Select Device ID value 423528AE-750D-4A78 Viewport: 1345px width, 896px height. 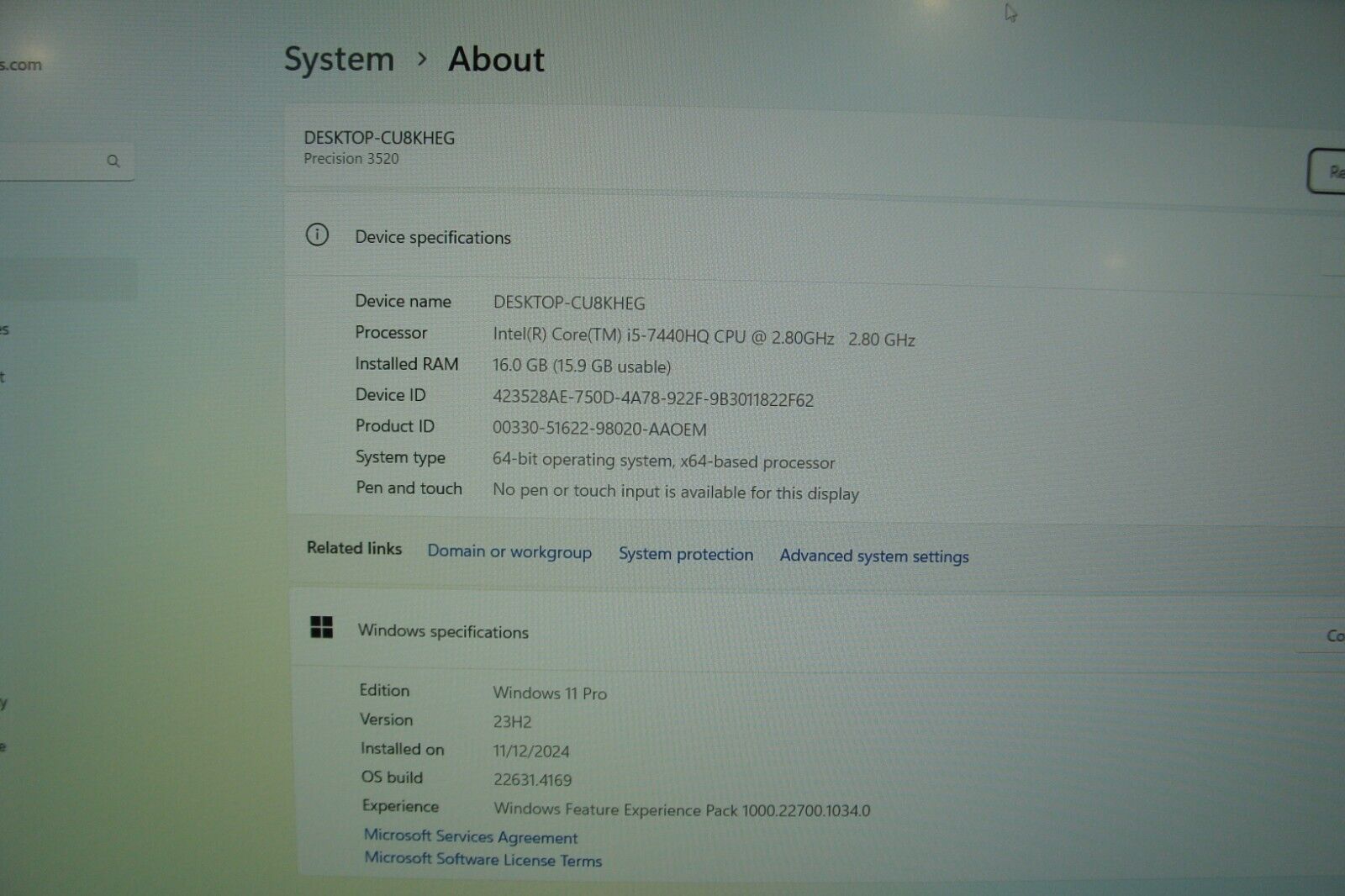pos(653,398)
